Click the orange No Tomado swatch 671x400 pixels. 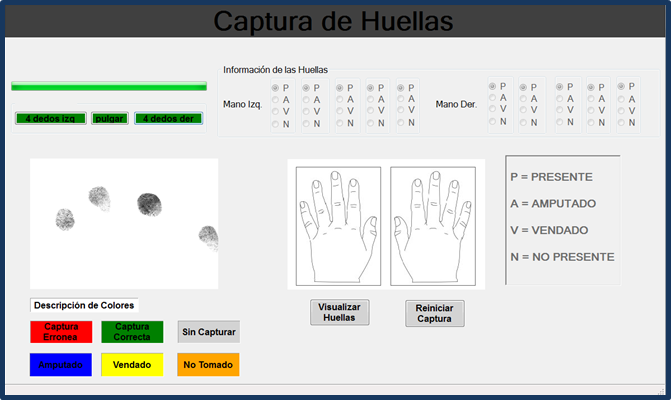point(208,365)
